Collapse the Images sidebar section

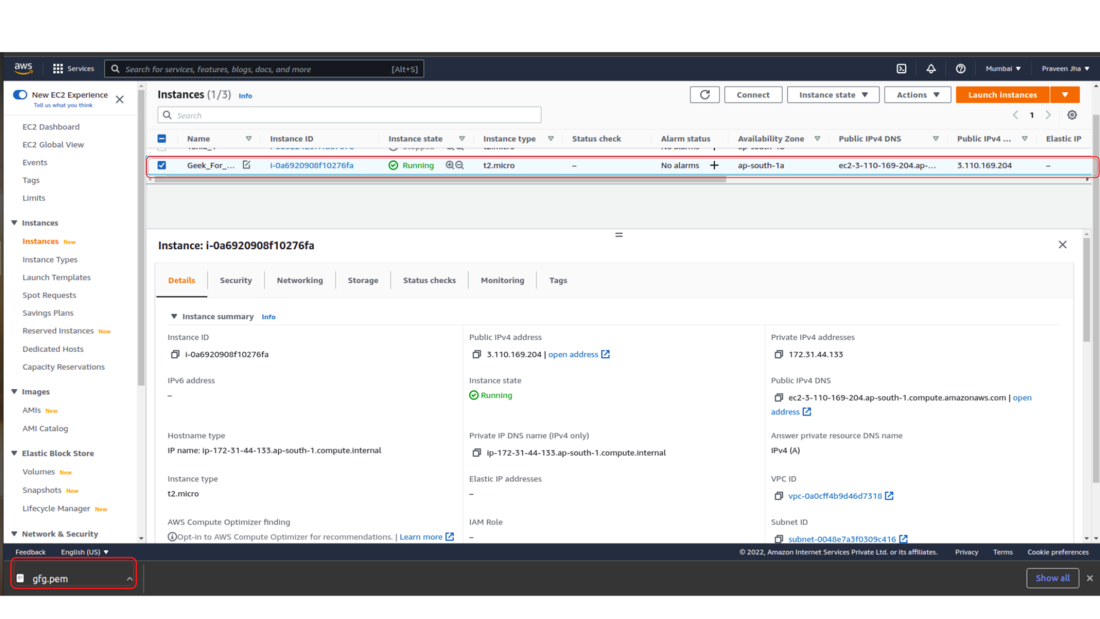pyautogui.click(x=14, y=392)
